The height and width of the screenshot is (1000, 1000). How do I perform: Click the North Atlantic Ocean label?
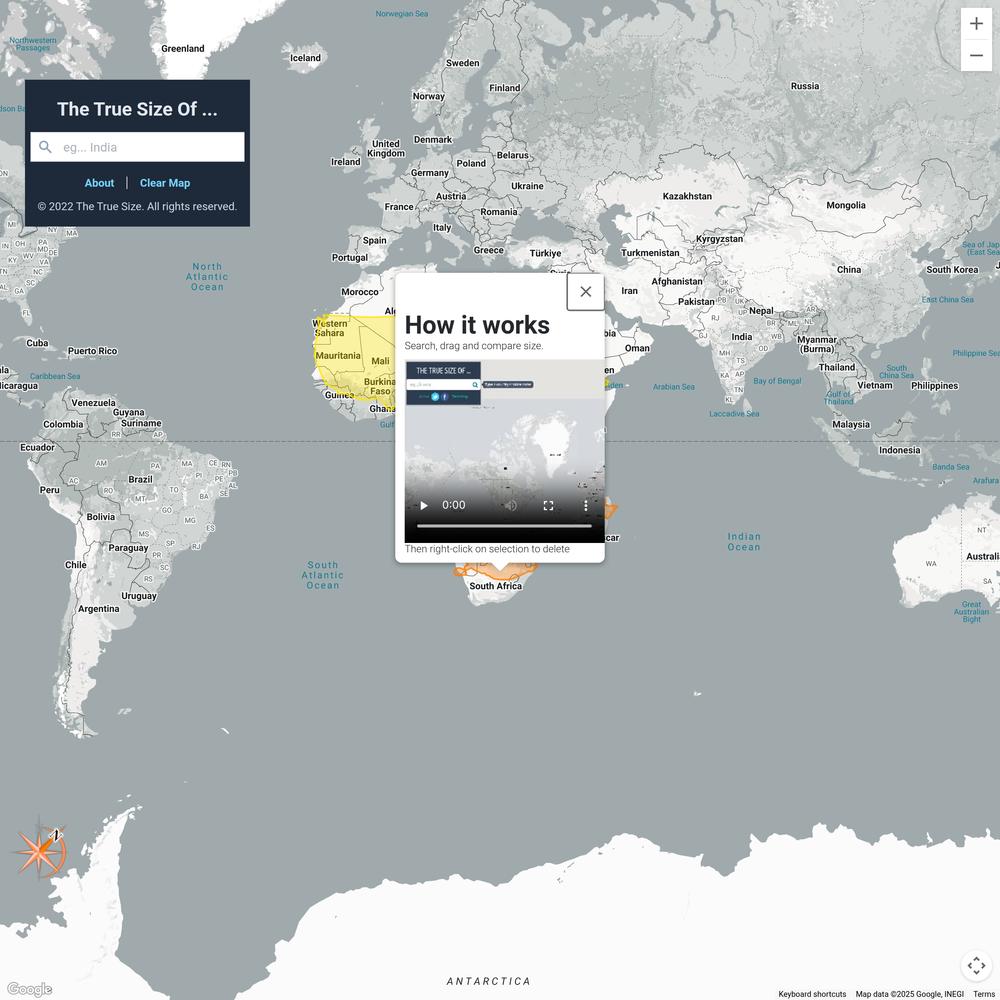click(207, 277)
